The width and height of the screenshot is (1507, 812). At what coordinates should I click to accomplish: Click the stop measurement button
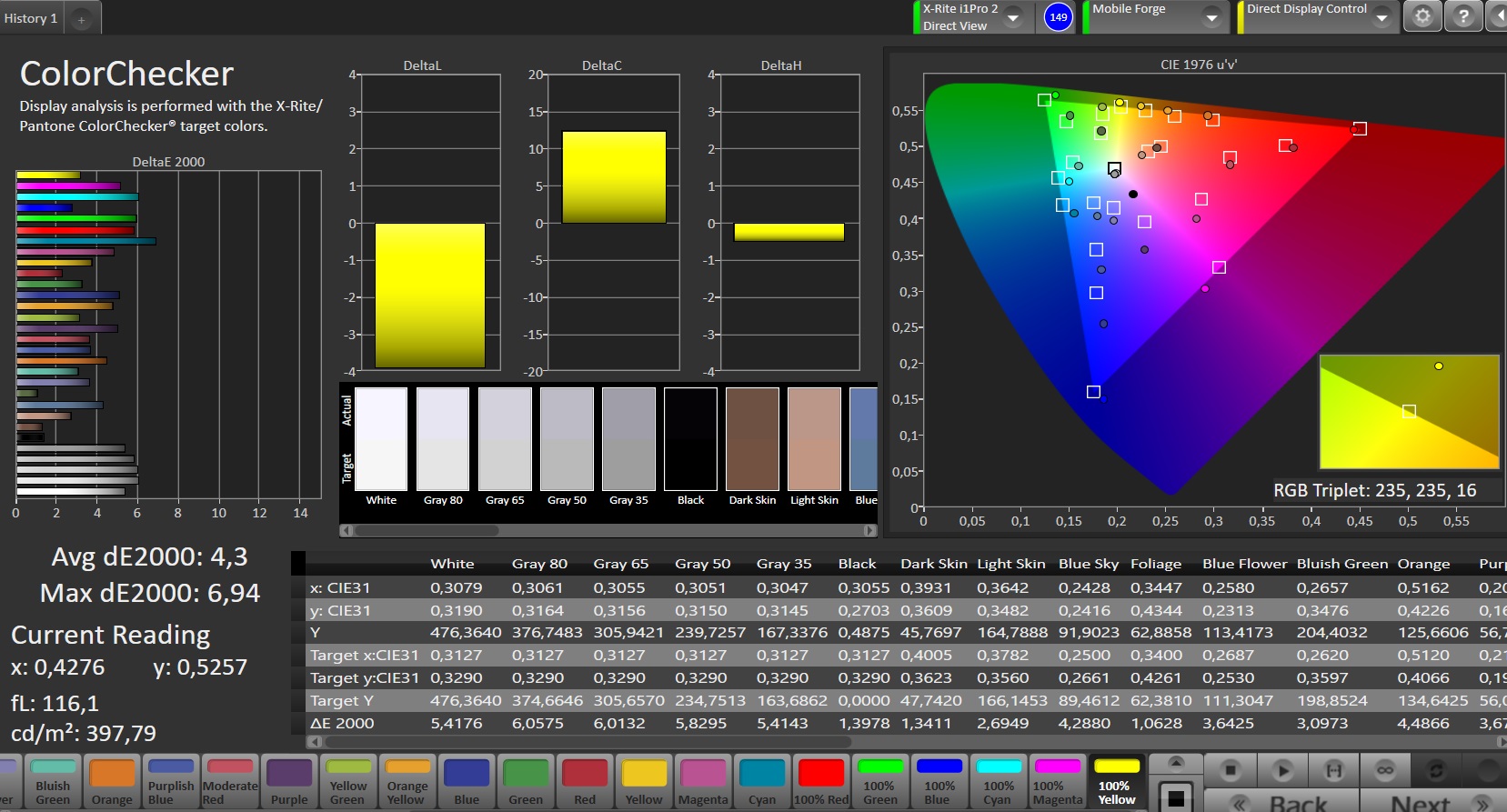[1230, 770]
